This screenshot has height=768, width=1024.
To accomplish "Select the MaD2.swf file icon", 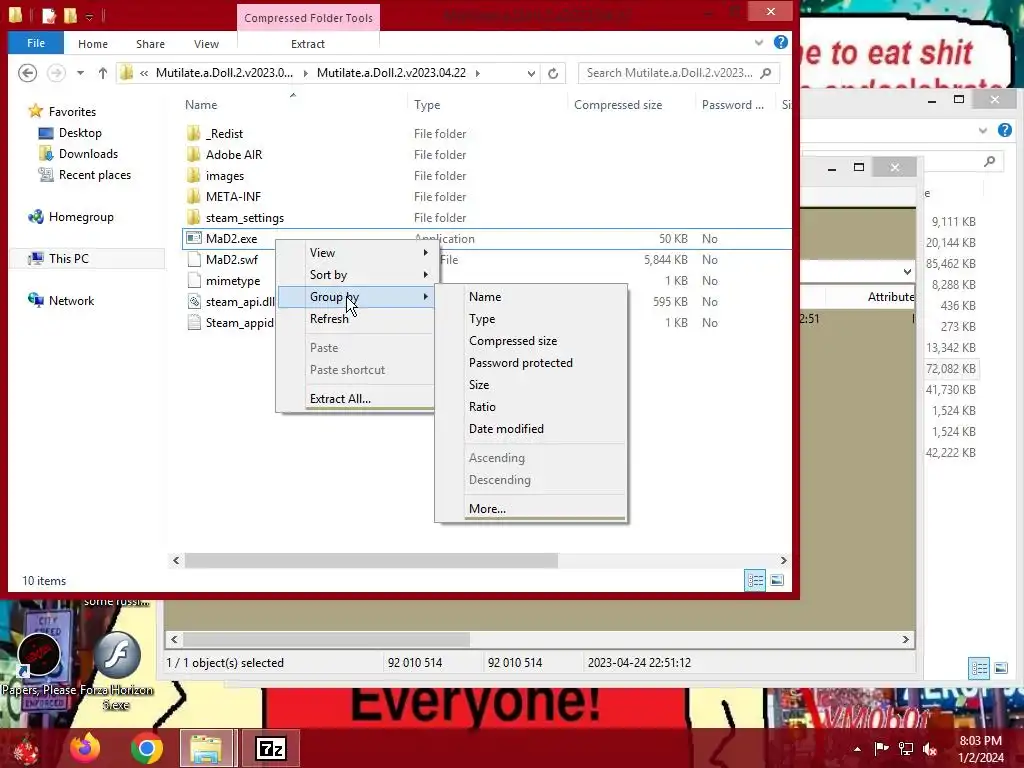I will (x=194, y=260).
